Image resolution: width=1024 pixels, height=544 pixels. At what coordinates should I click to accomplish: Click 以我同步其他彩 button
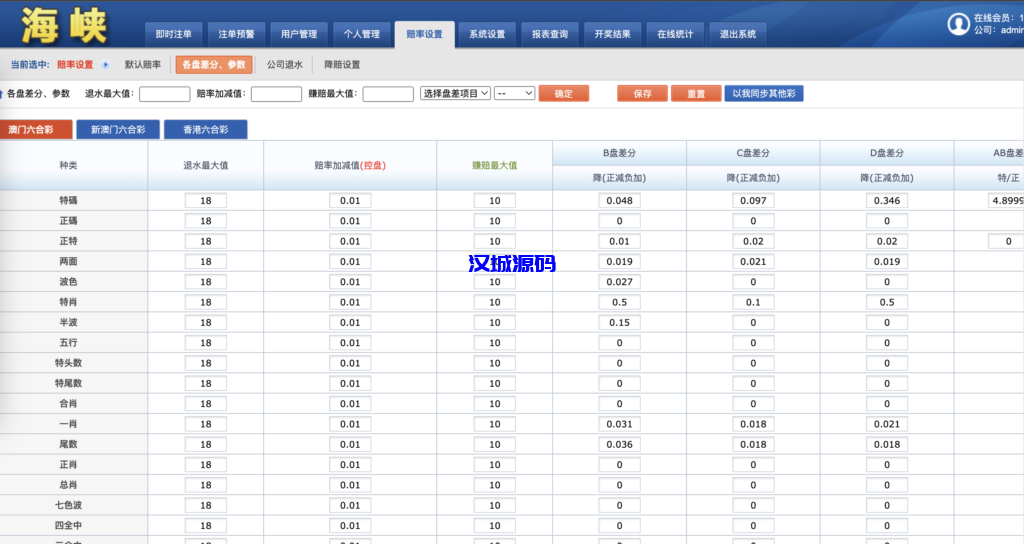coord(763,93)
